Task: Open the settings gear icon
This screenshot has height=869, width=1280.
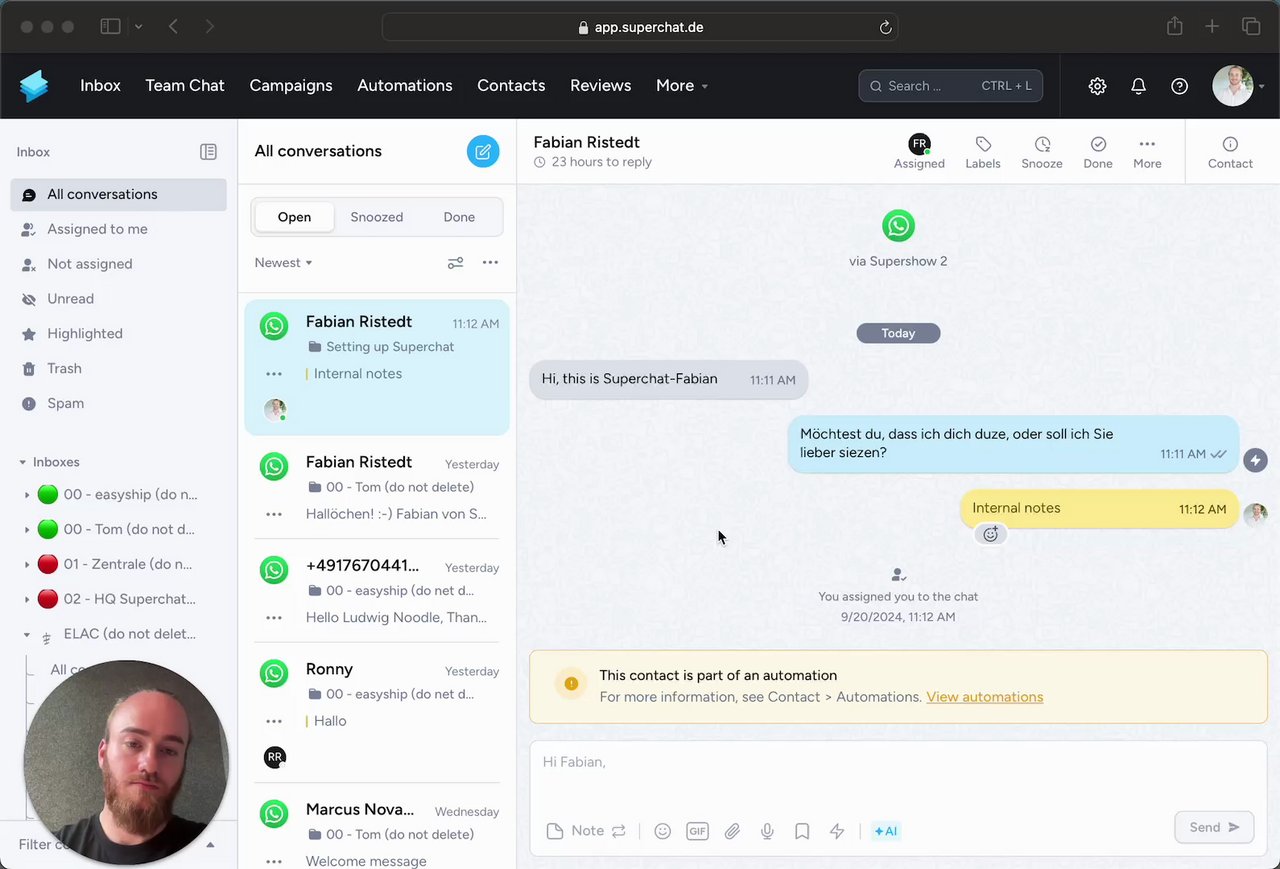Action: coord(1098,86)
